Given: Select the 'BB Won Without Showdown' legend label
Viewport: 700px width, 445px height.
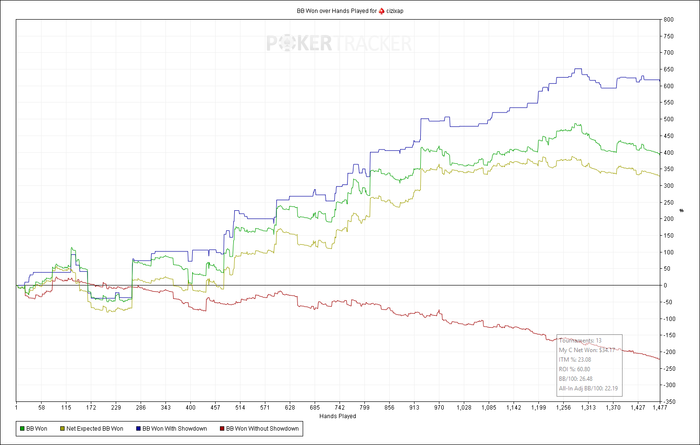Looking at the screenshot, I should click(262, 428).
